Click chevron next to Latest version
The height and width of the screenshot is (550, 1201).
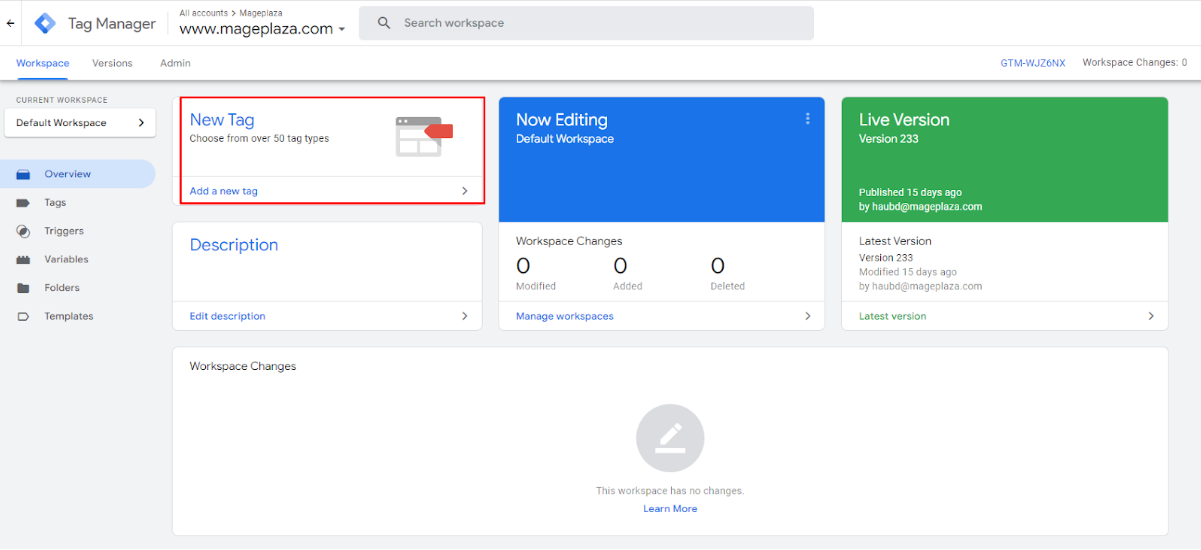(1151, 316)
